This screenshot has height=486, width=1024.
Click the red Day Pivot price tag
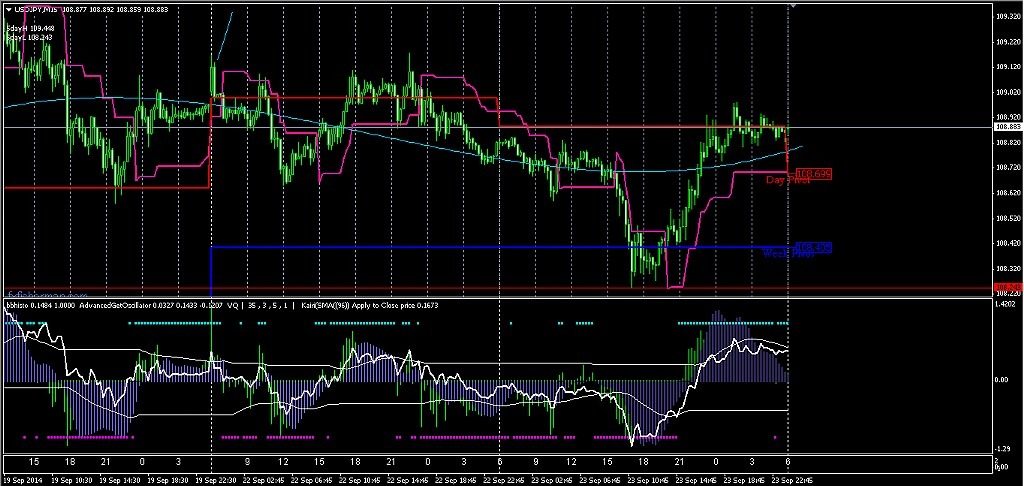[x=816, y=174]
